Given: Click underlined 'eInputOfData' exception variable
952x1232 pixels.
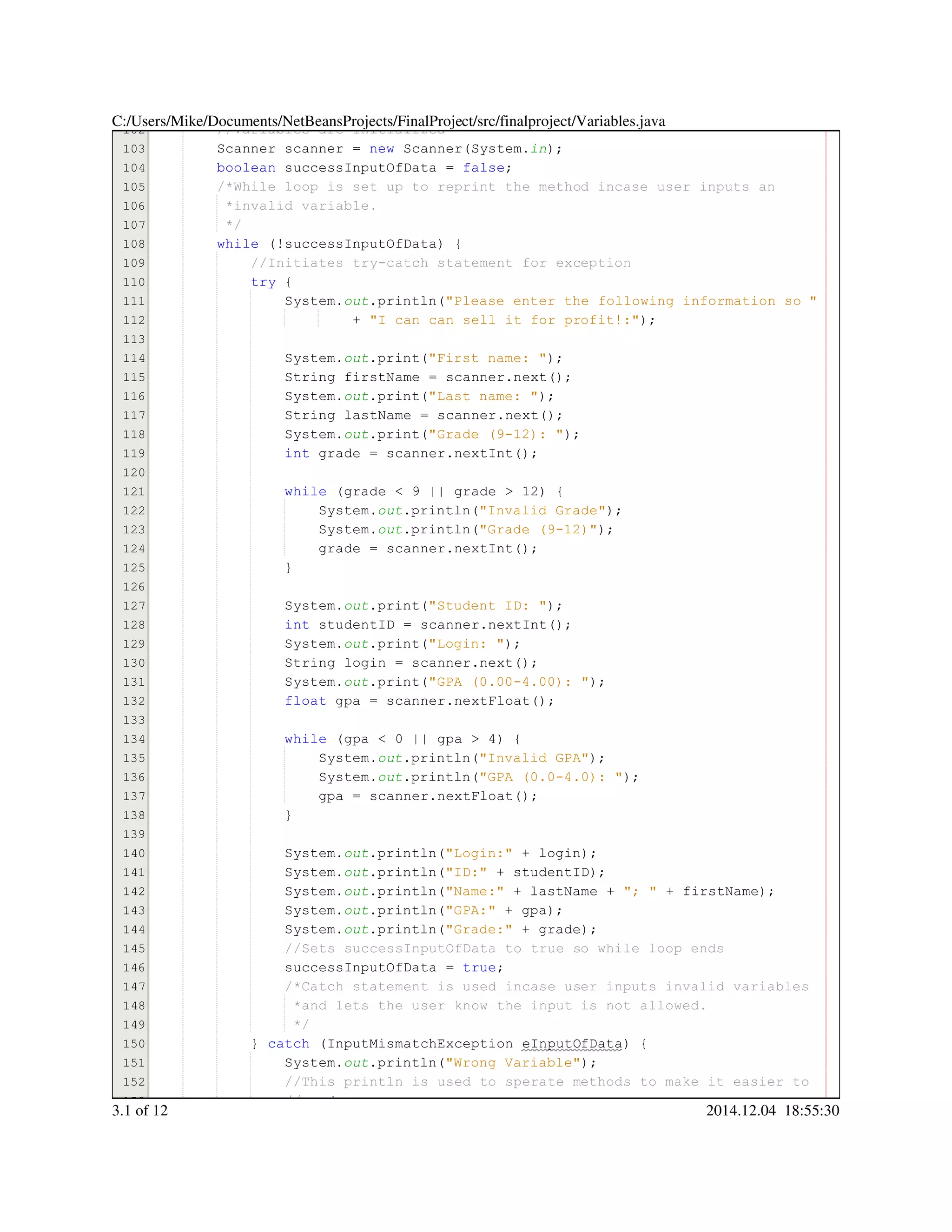Looking at the screenshot, I should point(572,1044).
